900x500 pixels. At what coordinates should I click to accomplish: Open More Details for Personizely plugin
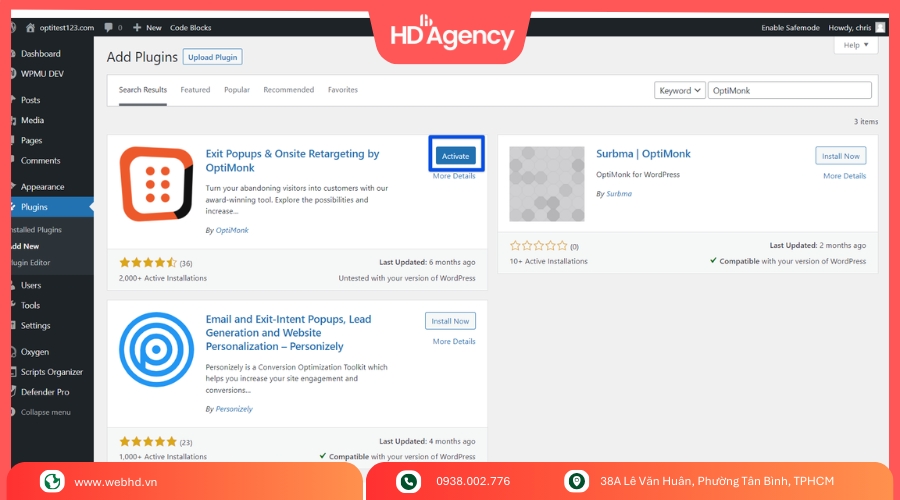(x=454, y=342)
